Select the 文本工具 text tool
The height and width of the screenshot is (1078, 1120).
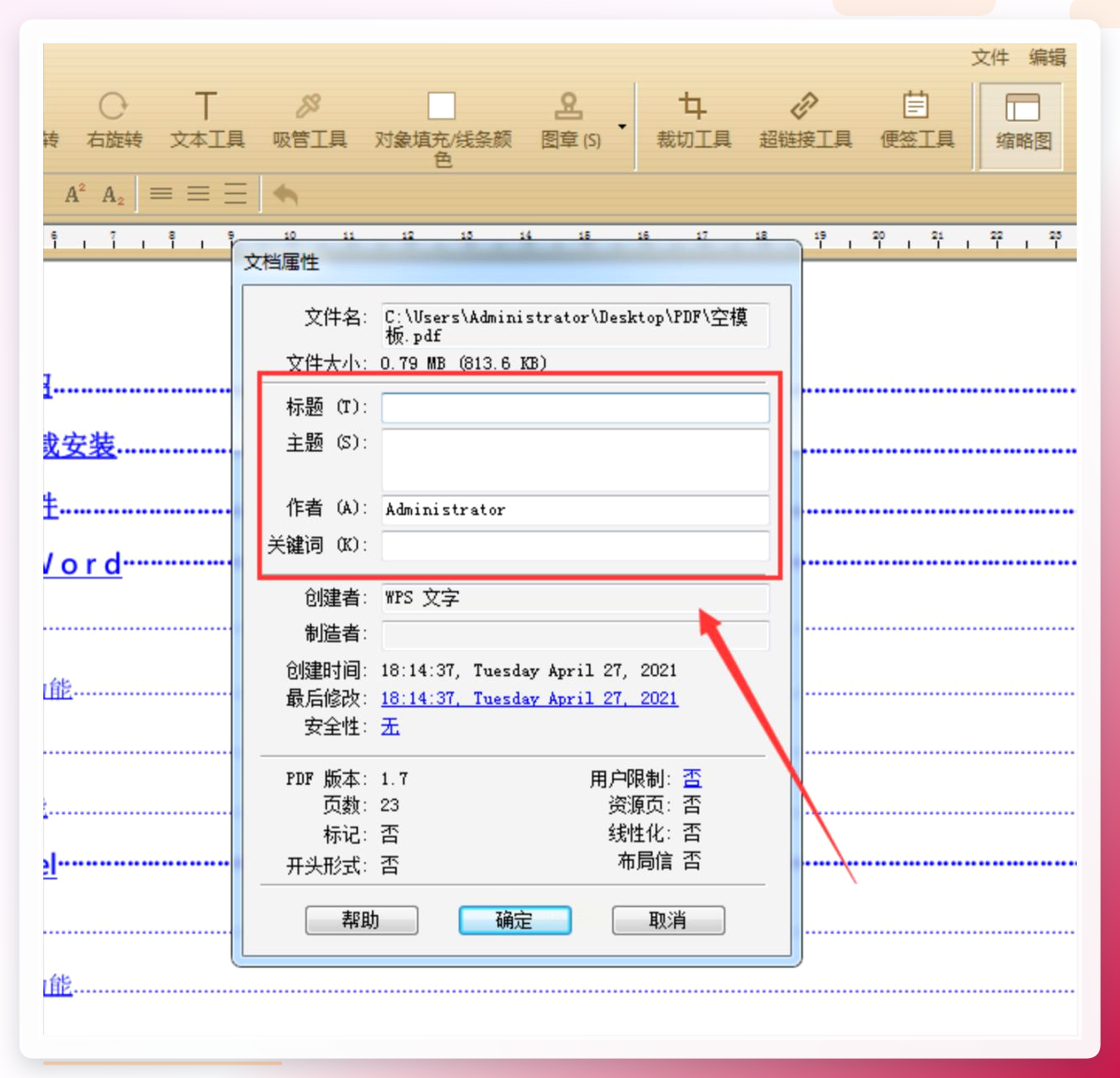(x=206, y=121)
